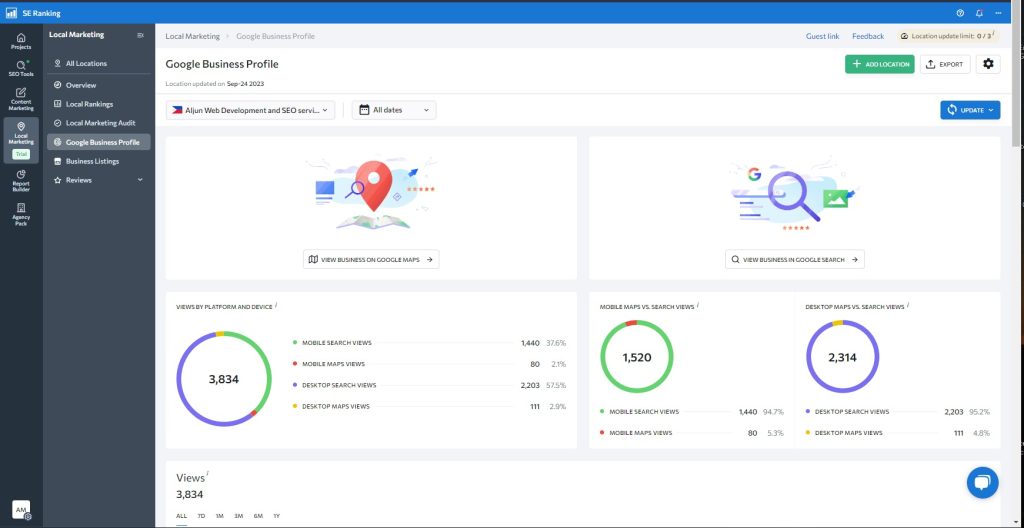Click View Business in Google Search
Screen dimensions: 1024x528
click(795, 259)
